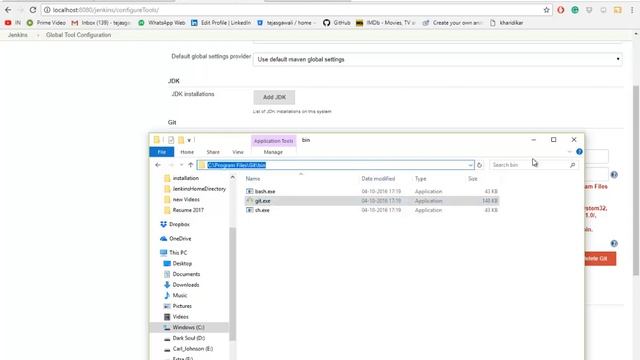Click Explorer back arrow
640x360 pixels.
(158, 165)
